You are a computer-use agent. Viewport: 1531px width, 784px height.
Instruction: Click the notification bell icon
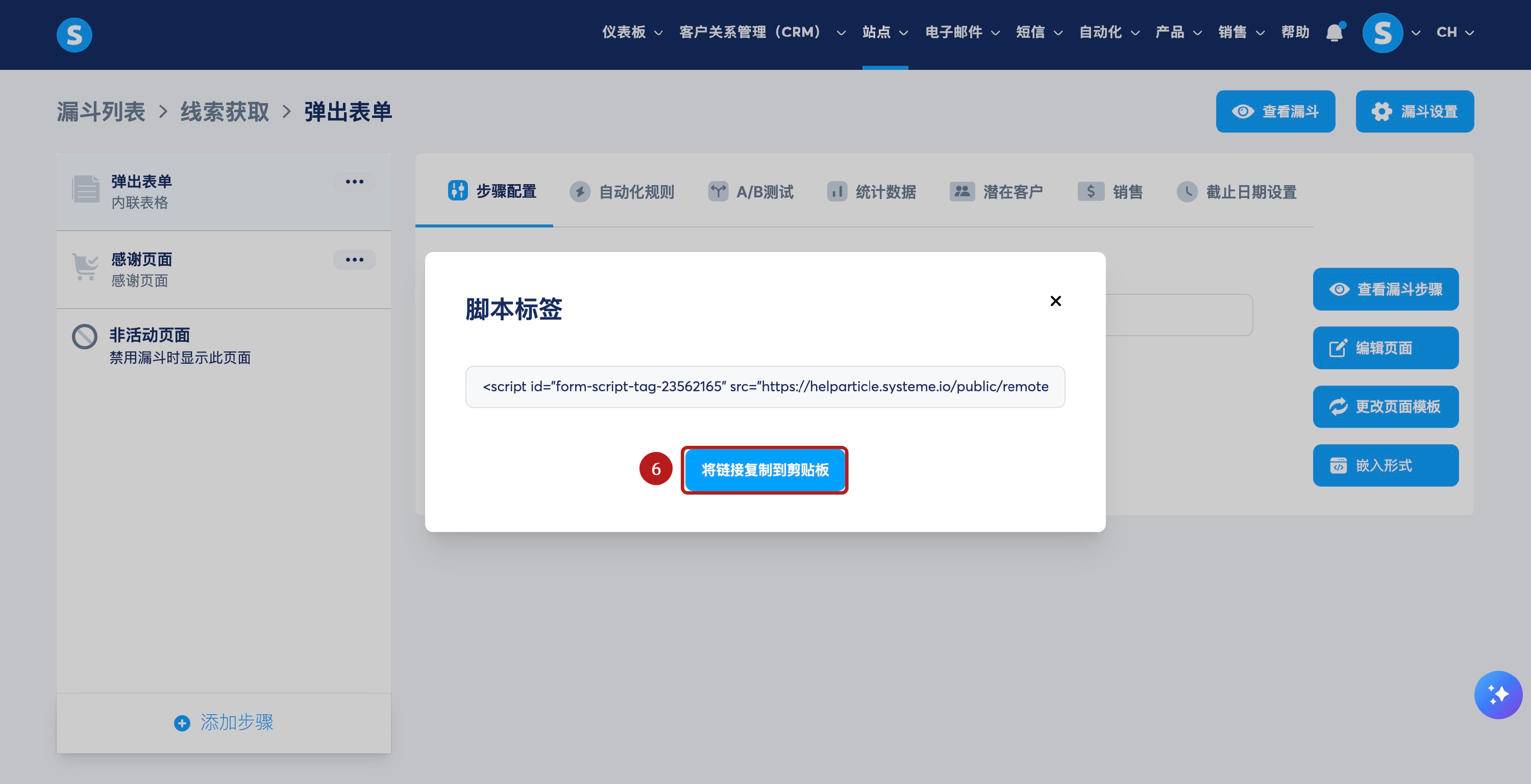1335,33
